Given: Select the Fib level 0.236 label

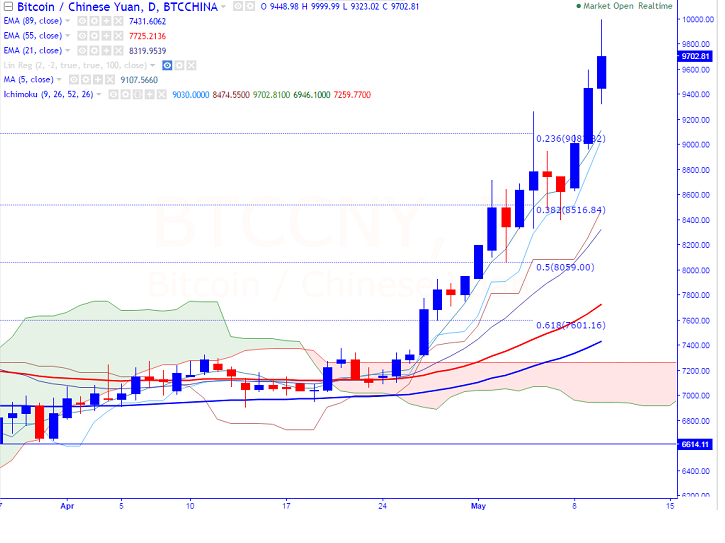Looking at the screenshot, I should 571,139.
